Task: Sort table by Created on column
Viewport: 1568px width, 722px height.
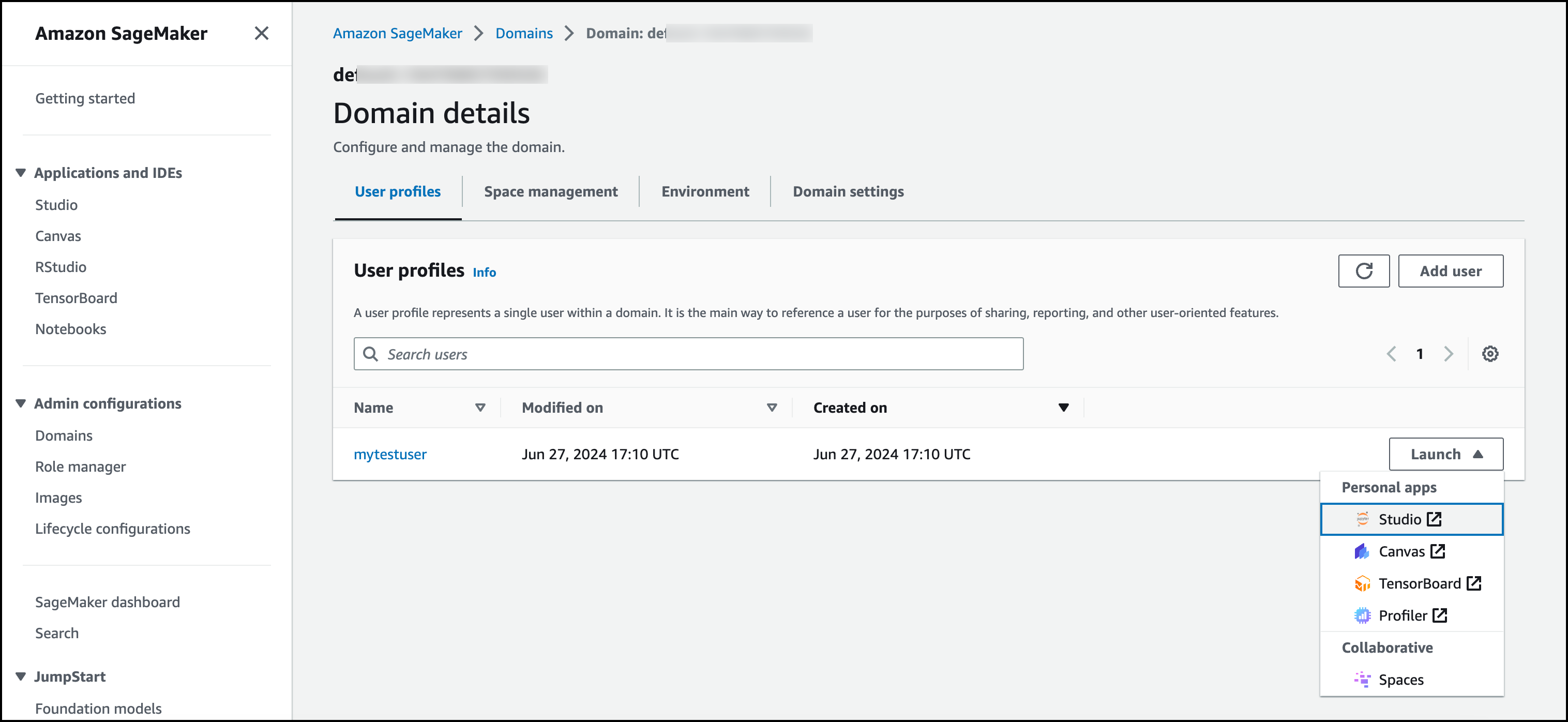Action: 1062,407
